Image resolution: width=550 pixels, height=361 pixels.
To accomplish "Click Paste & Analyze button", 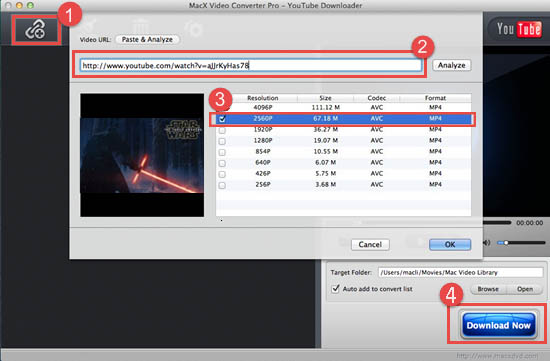I will click(x=147, y=39).
